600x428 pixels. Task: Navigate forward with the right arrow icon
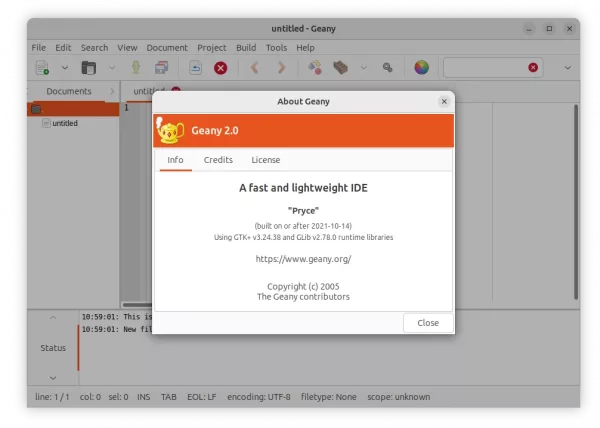281,68
